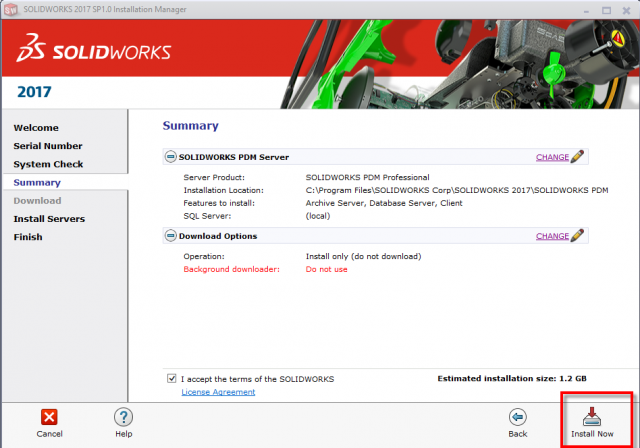The width and height of the screenshot is (640, 448).
Task: Collapse the SOLIDWORKS PDM Server section
Action: point(171,157)
